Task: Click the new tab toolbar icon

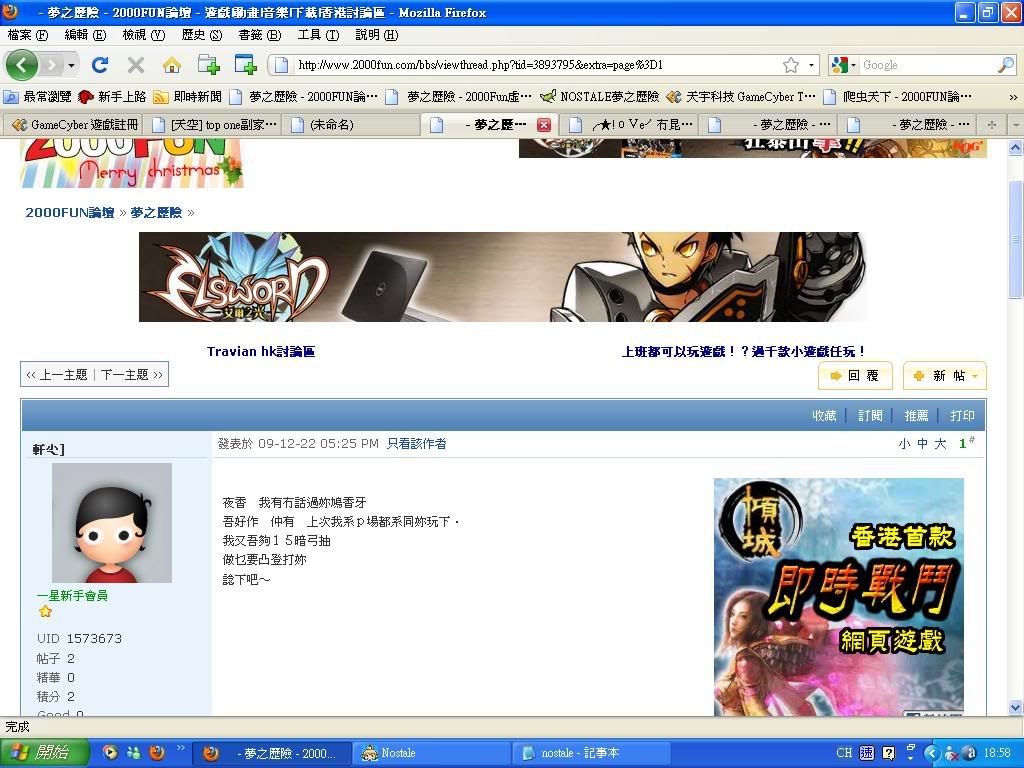Action: [x=209, y=65]
